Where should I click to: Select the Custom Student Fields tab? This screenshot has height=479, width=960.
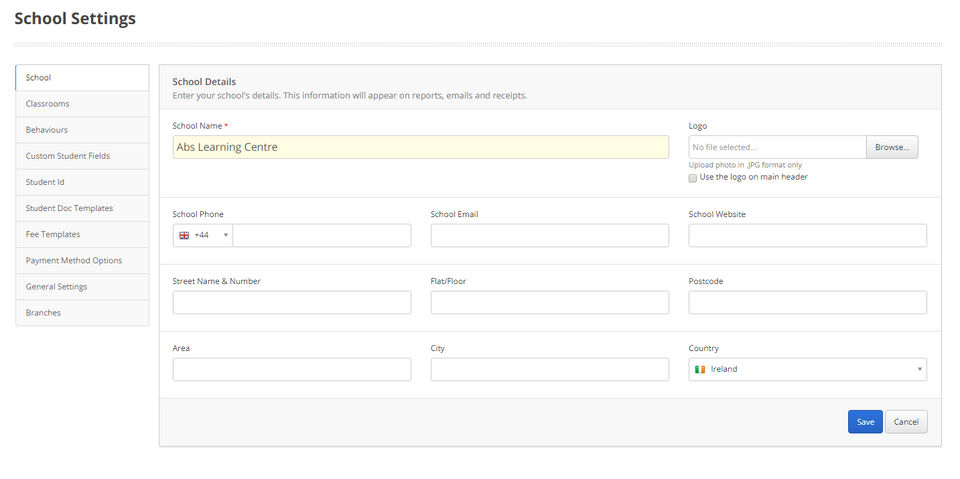pos(82,156)
